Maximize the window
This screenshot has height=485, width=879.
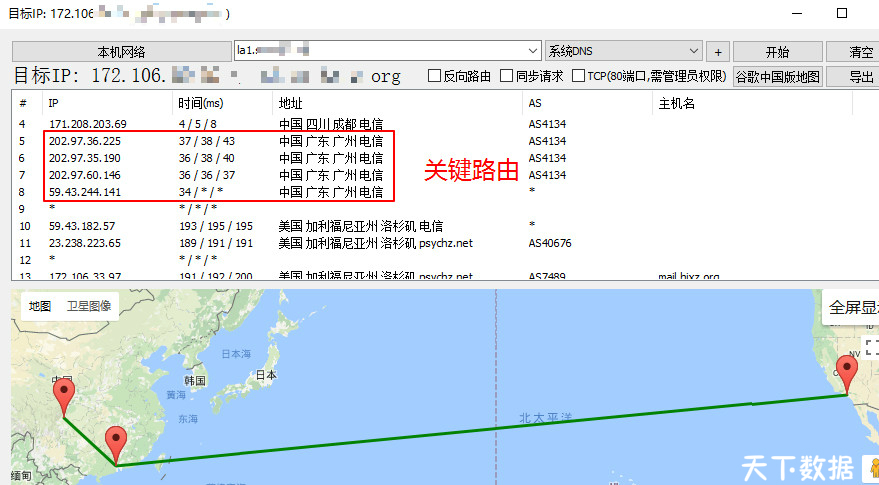point(842,14)
